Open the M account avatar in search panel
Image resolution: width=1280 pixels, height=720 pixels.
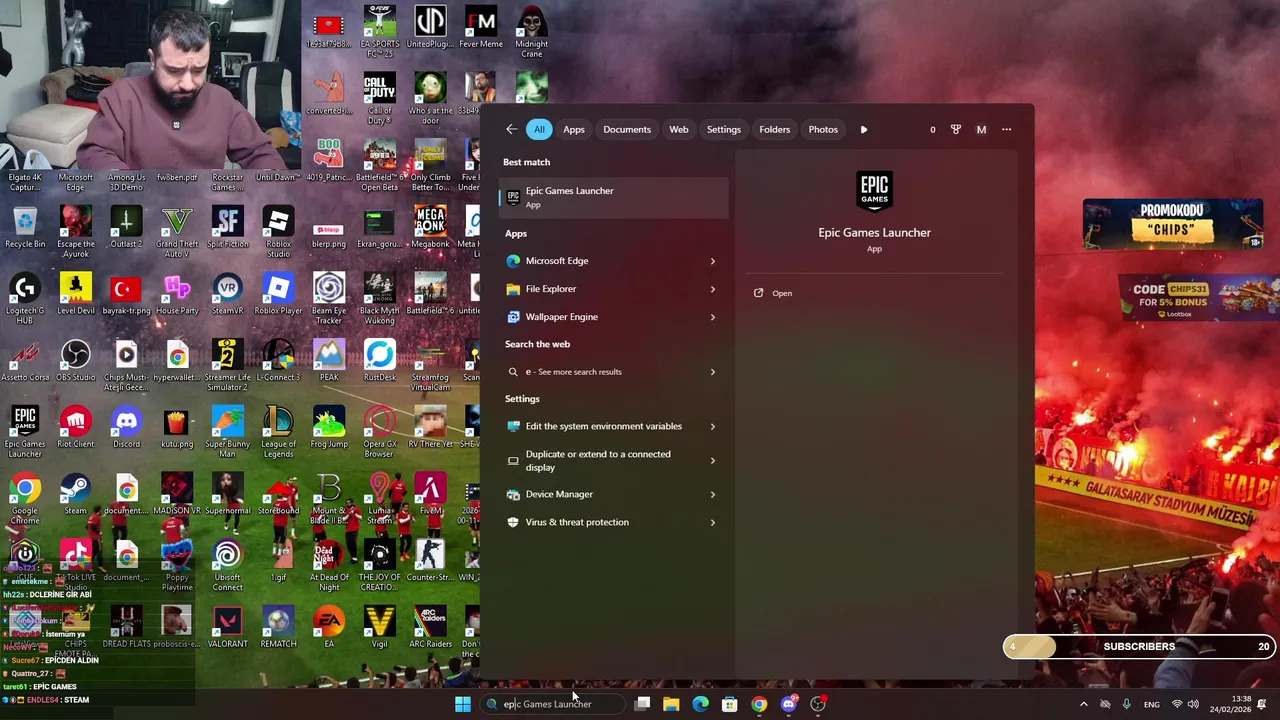pos(981,129)
